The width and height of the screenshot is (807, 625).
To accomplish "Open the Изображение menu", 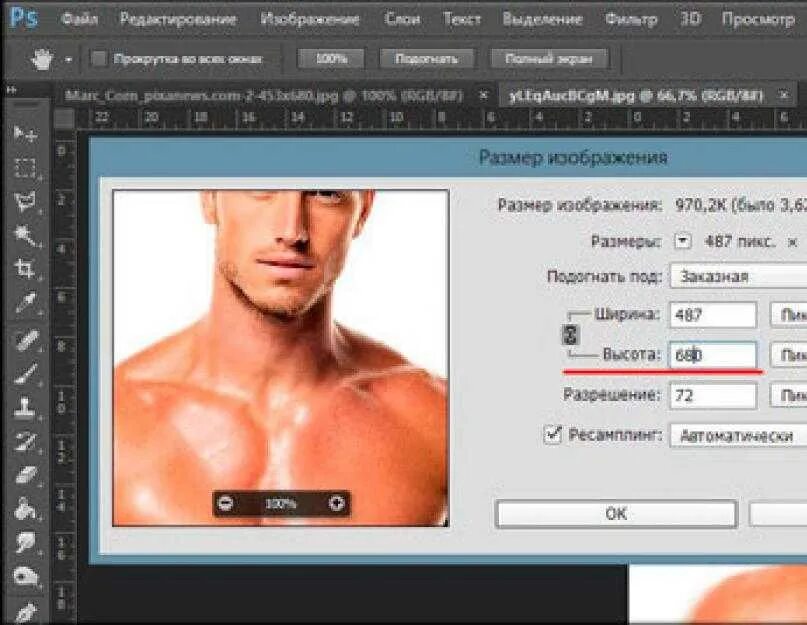I will click(x=310, y=20).
